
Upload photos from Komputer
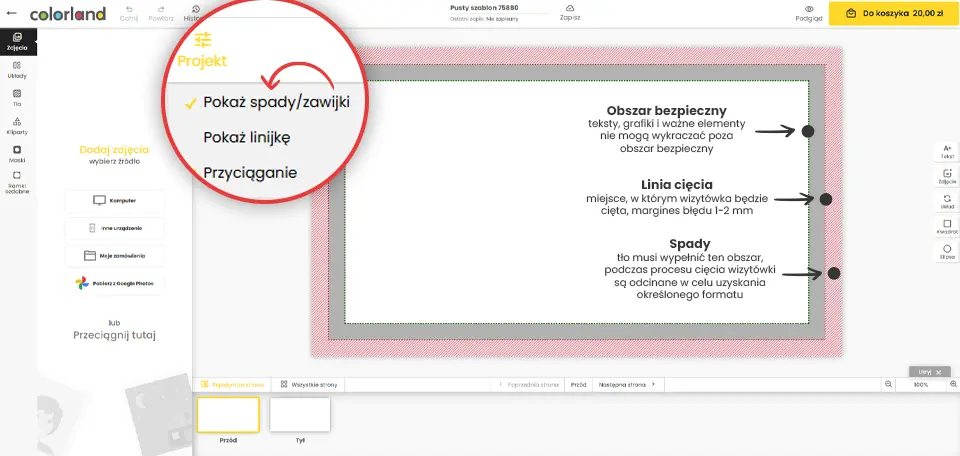point(114,201)
